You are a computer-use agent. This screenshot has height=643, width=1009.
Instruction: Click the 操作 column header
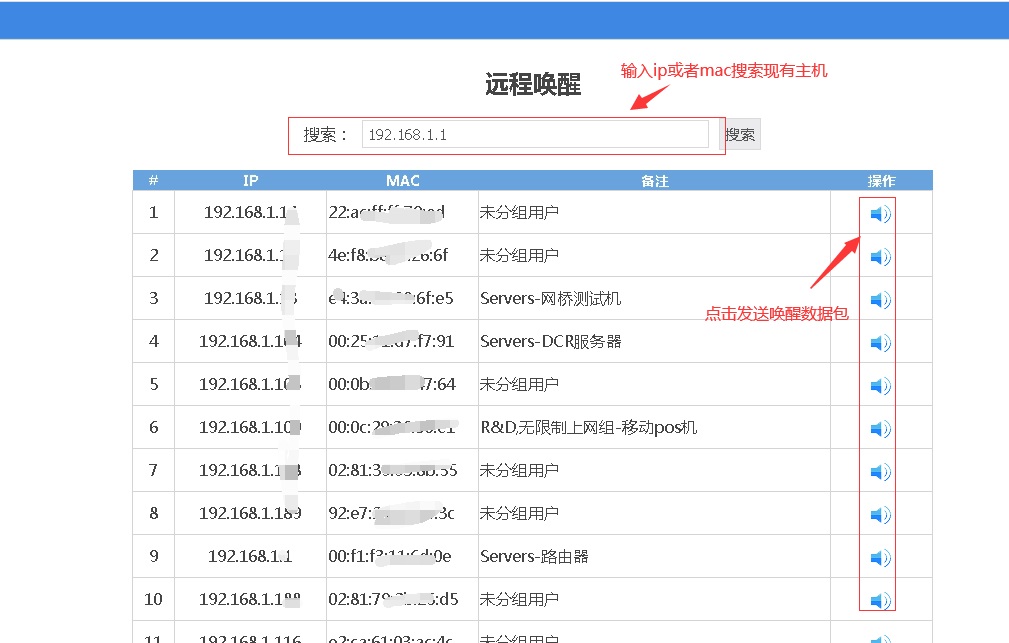coord(881,181)
